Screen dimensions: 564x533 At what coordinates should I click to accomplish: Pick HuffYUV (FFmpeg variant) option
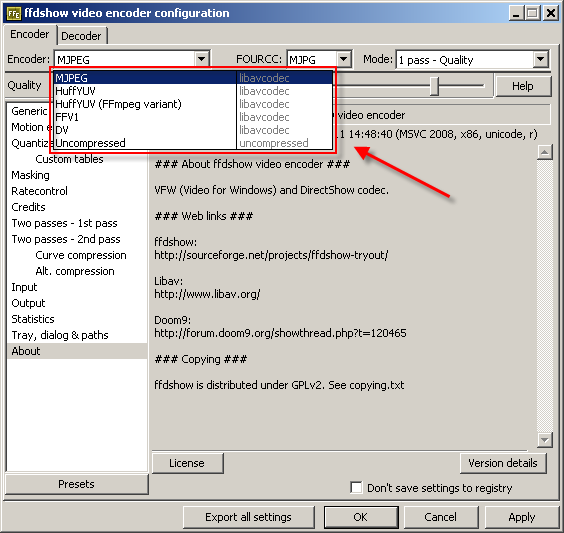[193, 104]
